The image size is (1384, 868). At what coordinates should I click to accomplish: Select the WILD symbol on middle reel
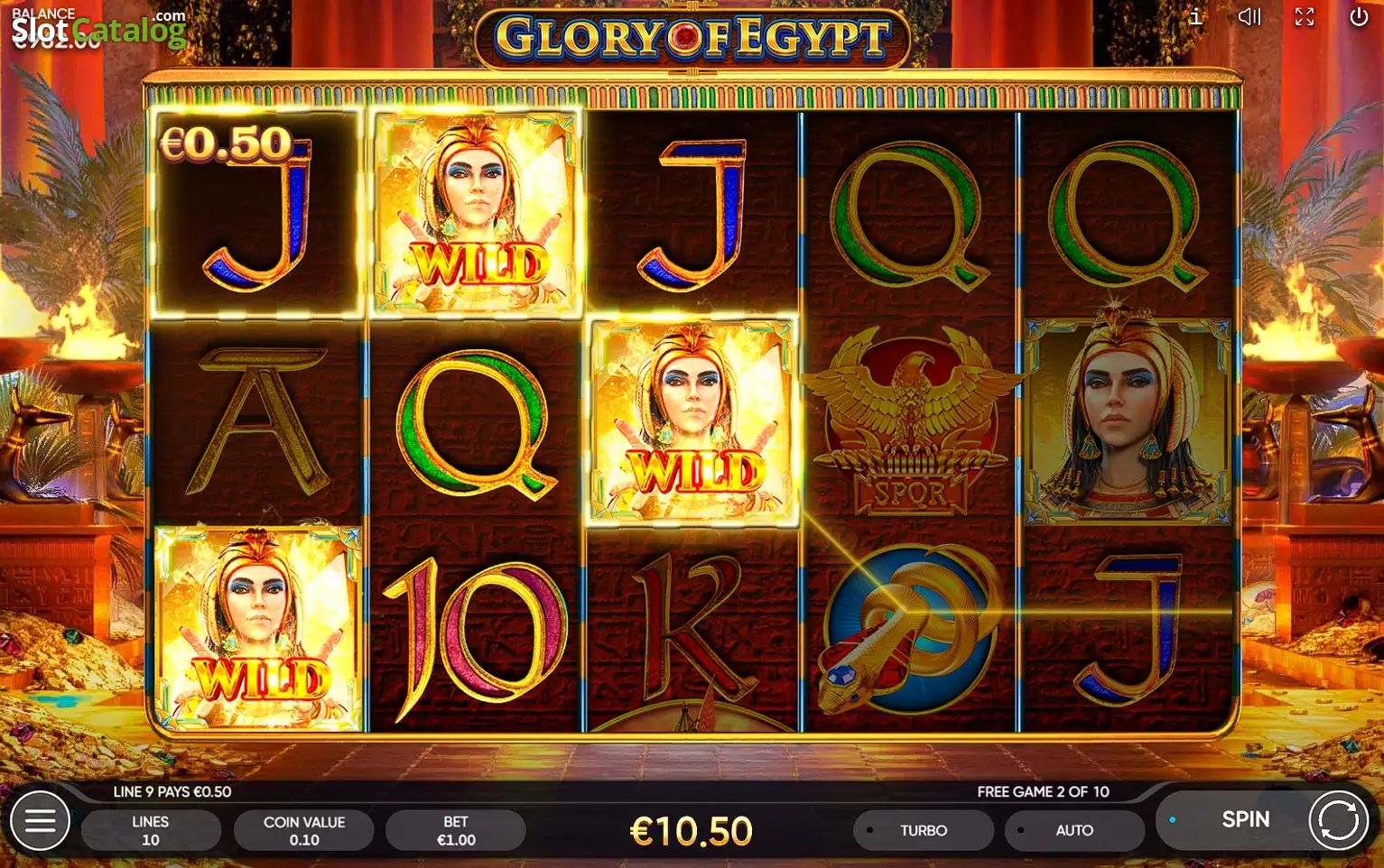pyautogui.click(x=692, y=421)
